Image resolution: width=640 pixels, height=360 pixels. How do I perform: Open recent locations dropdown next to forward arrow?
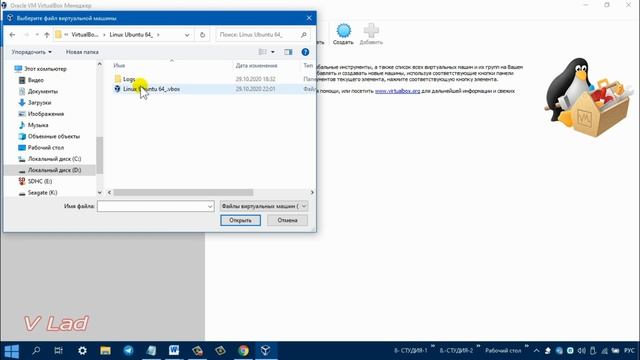pos(37,35)
